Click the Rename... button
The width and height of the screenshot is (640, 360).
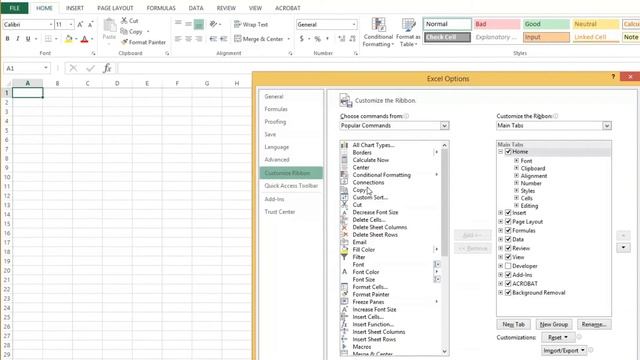594,324
